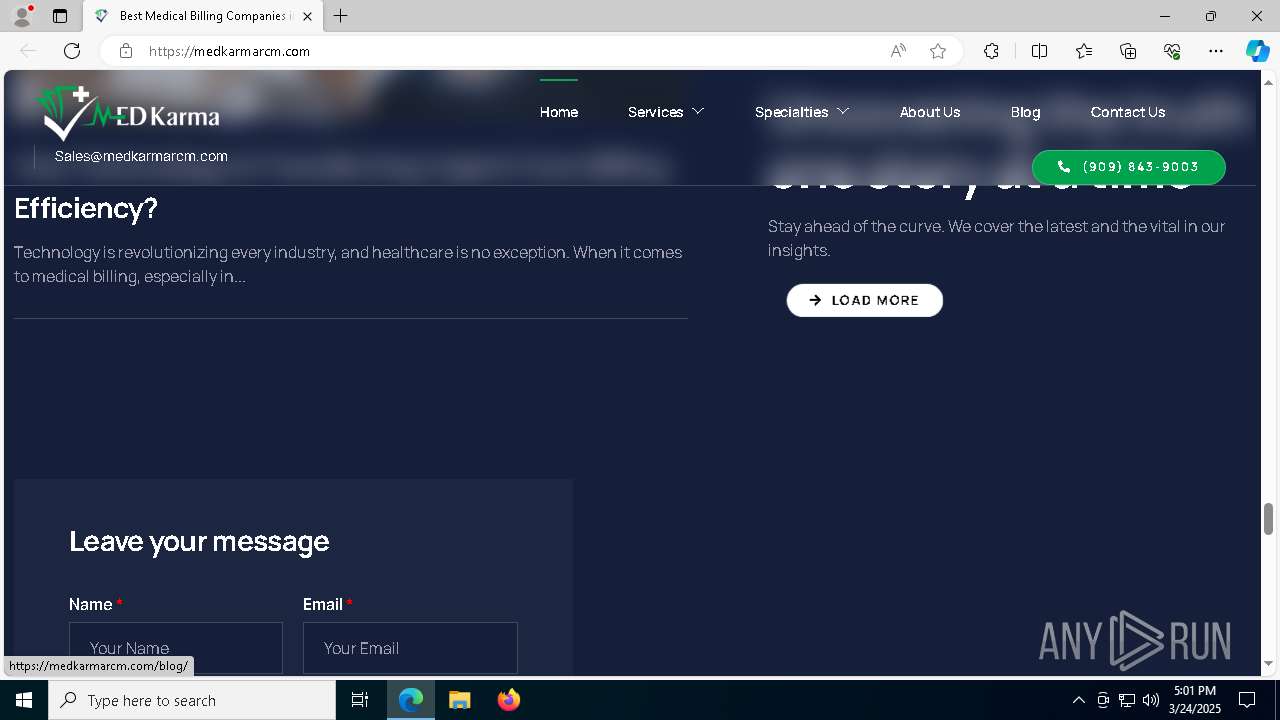The width and height of the screenshot is (1280, 720).
Task: Open Collections icon in toolbar
Action: (x=1128, y=51)
